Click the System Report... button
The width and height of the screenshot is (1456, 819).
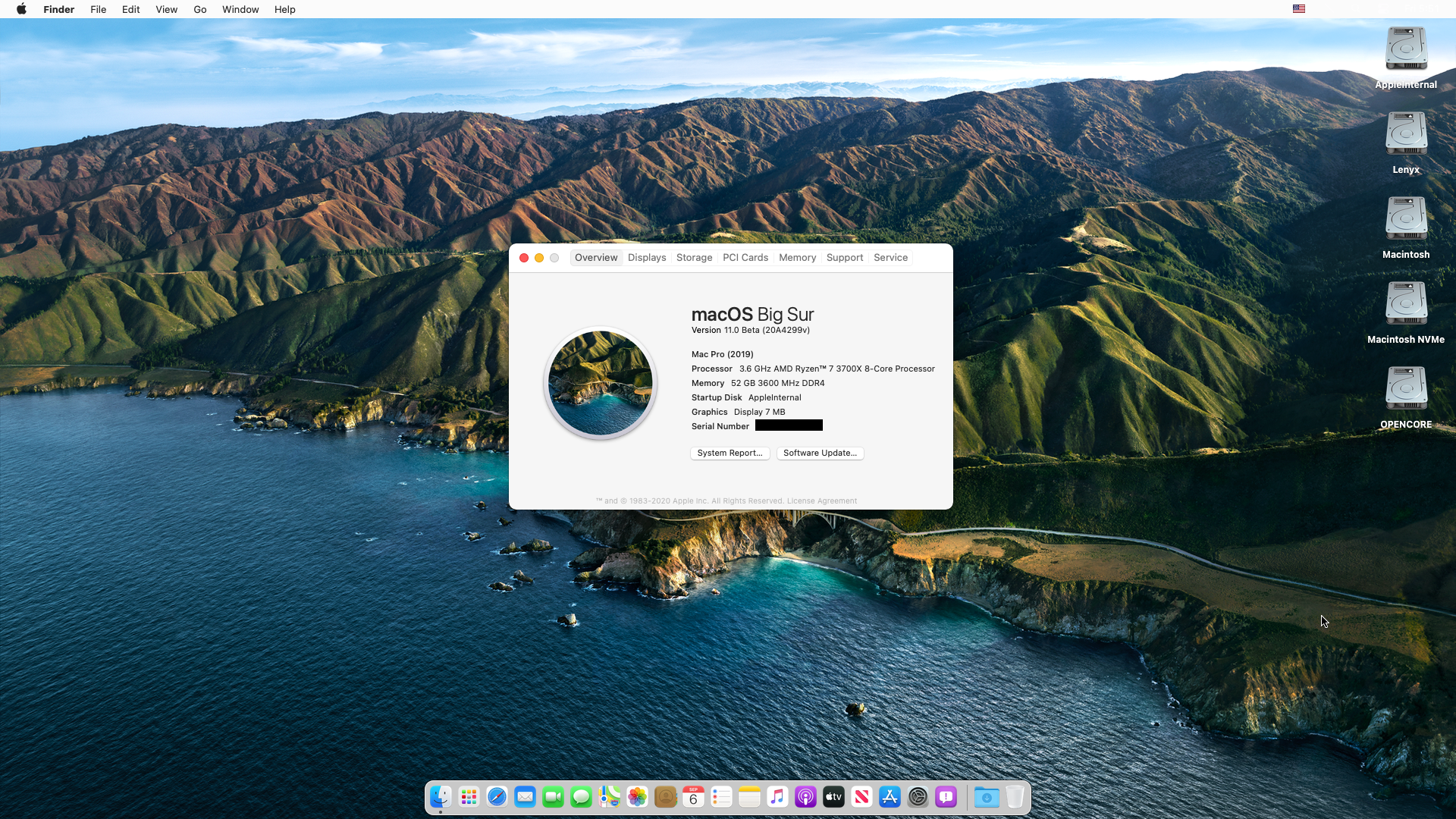730,453
